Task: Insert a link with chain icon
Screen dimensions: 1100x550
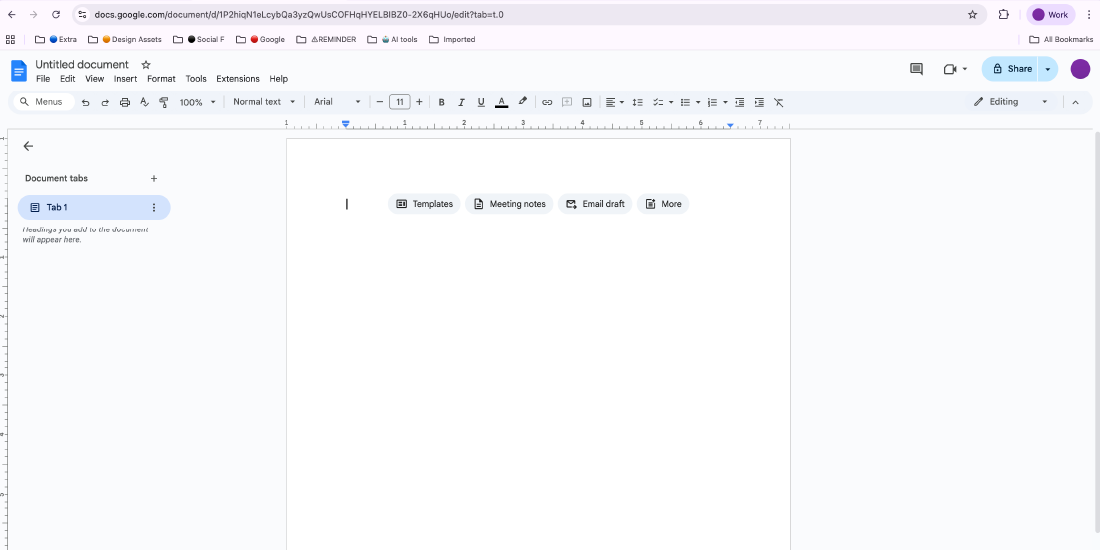Action: [x=547, y=102]
